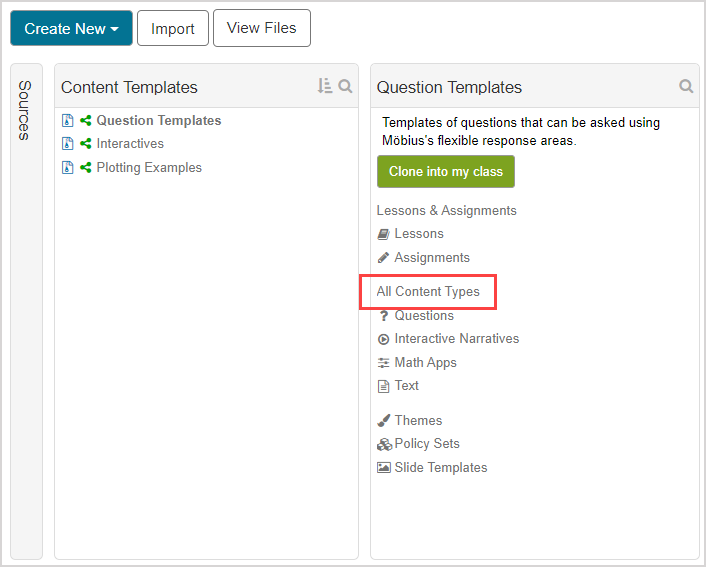Click the image icon beside Slide Templates

click(384, 467)
